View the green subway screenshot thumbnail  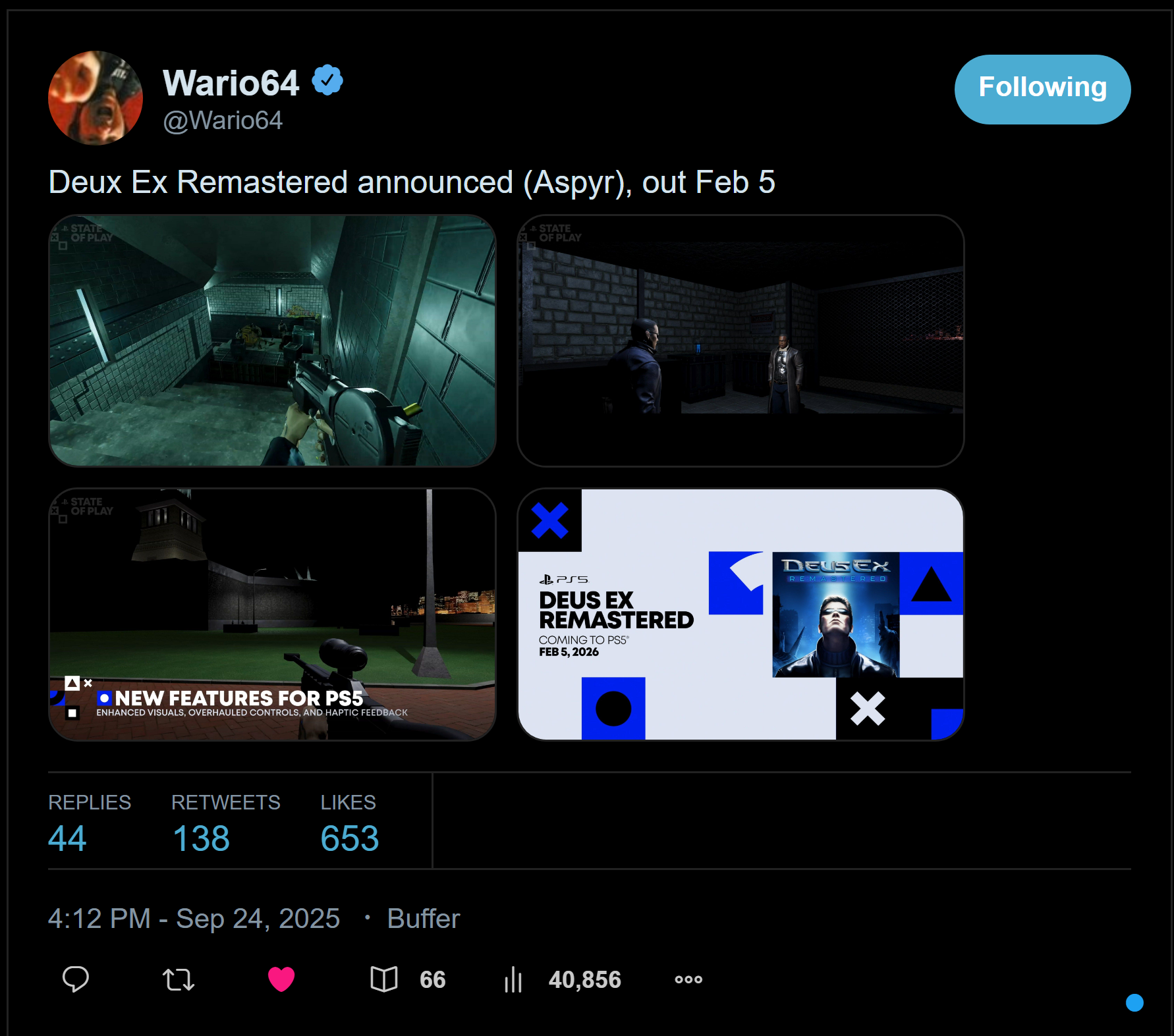(272, 341)
